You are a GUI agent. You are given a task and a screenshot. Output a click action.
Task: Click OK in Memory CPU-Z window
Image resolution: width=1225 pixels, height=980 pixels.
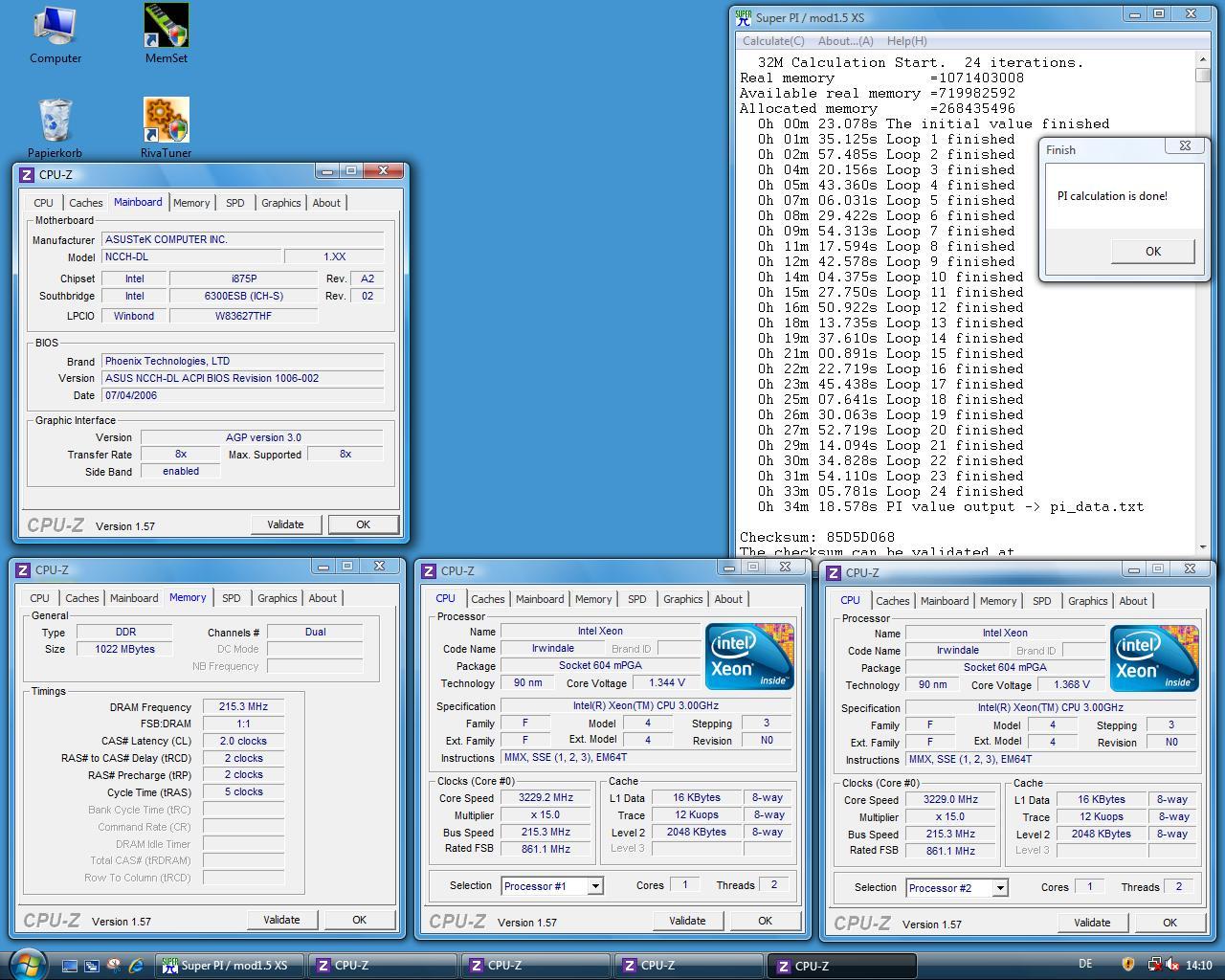coord(359,920)
